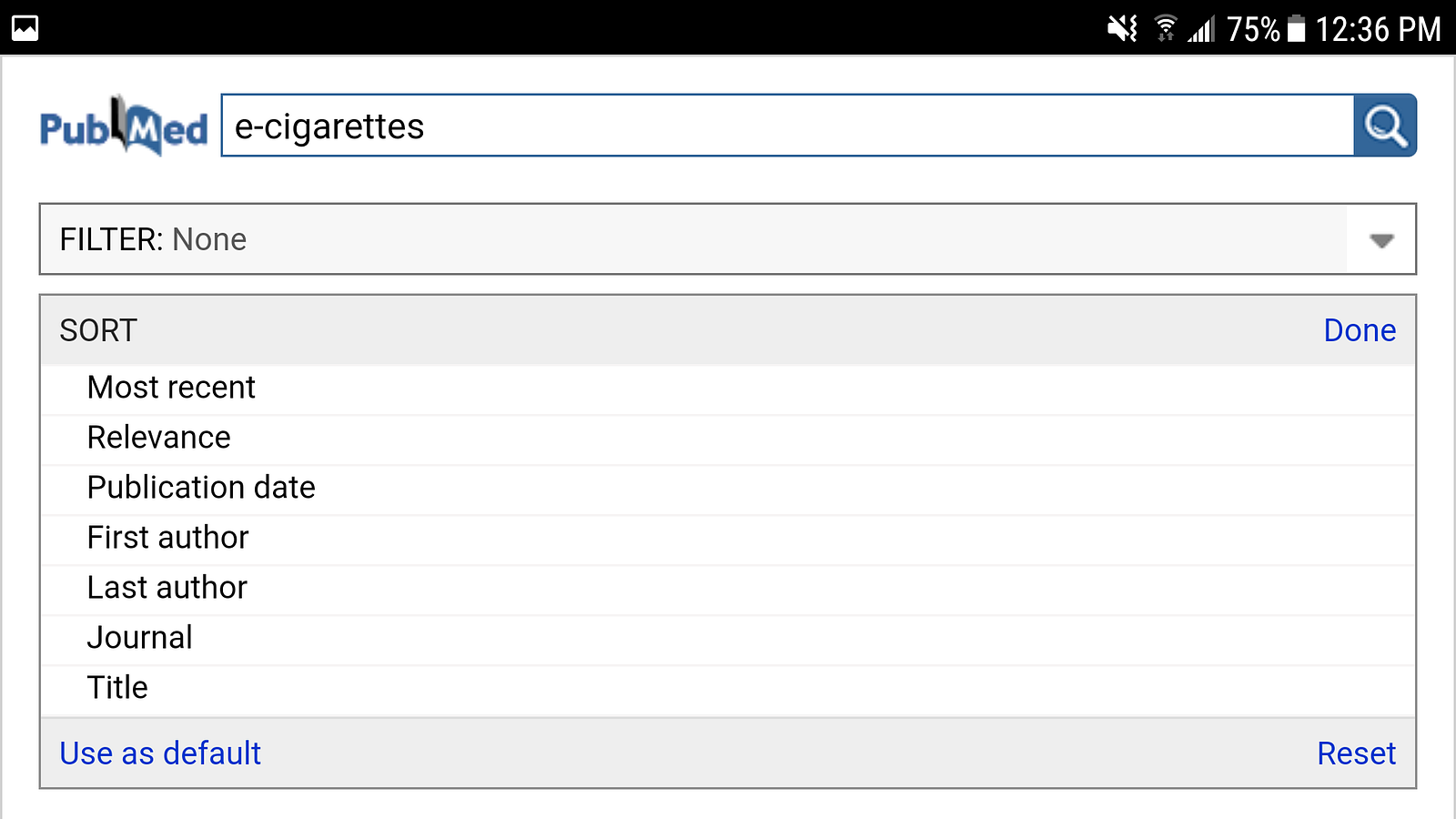The image size is (1456, 819).
Task: Reset the sort settings
Action: coord(1356,753)
